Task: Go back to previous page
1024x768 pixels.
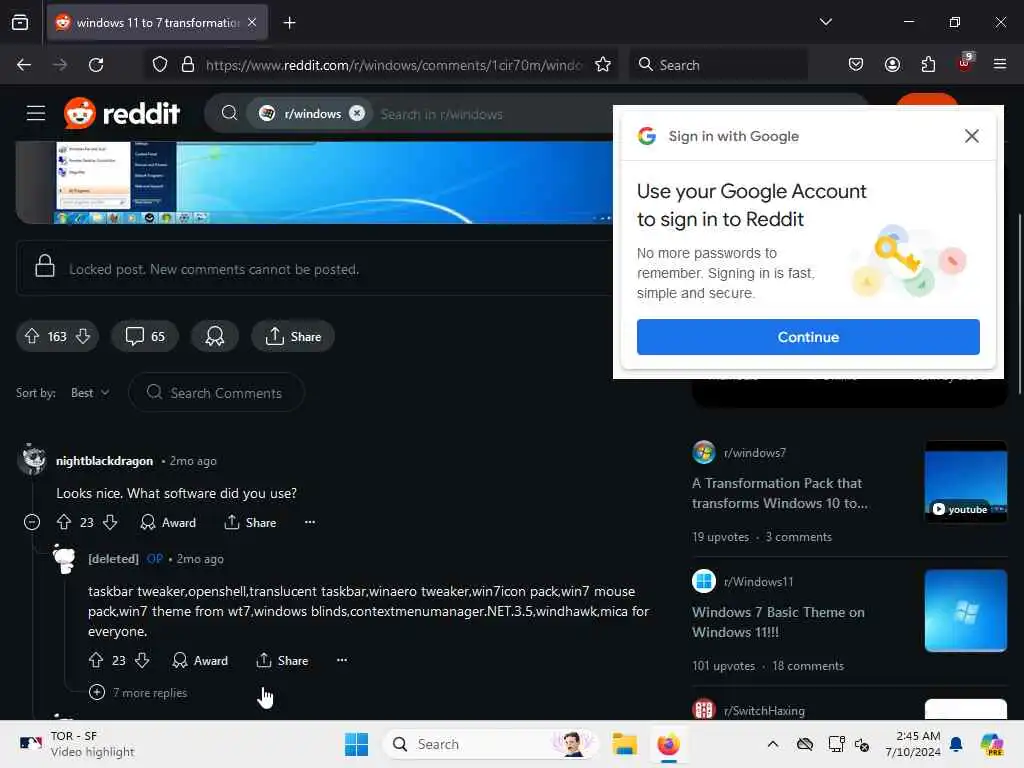Action: [24, 65]
